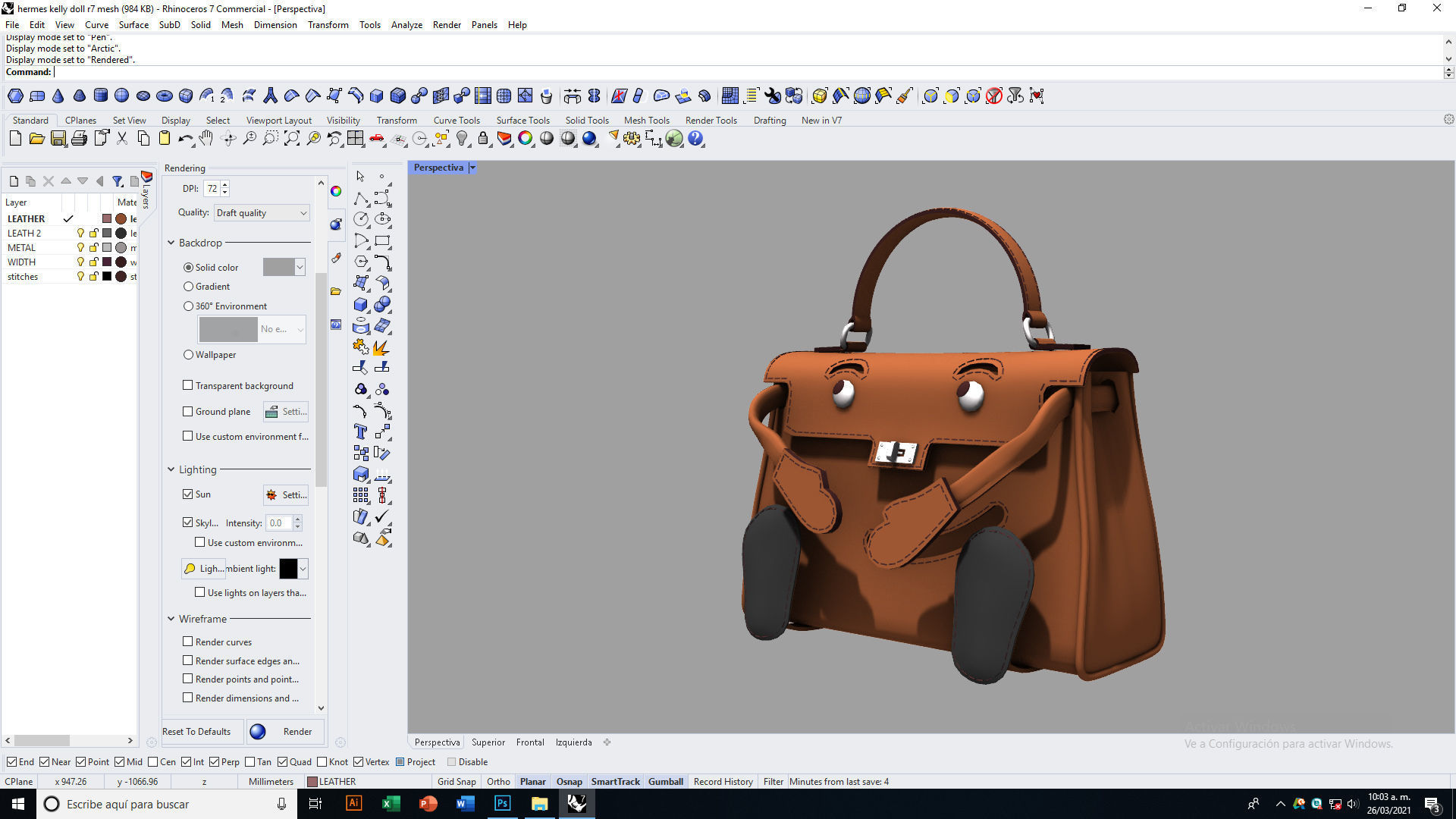Toggle Ortho in status bar

click(x=498, y=782)
